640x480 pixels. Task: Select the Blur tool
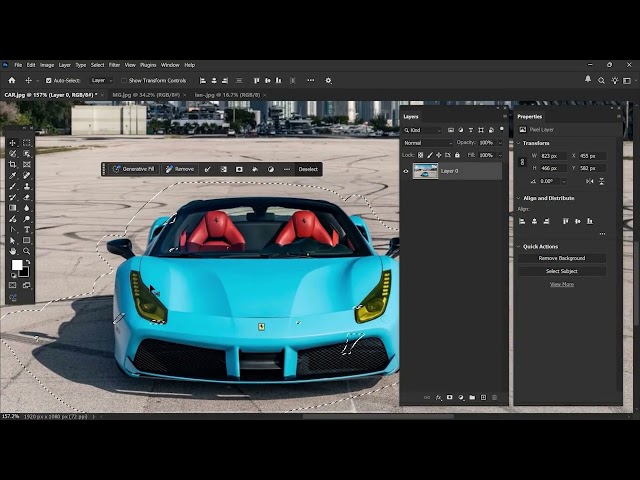[x=27, y=208]
